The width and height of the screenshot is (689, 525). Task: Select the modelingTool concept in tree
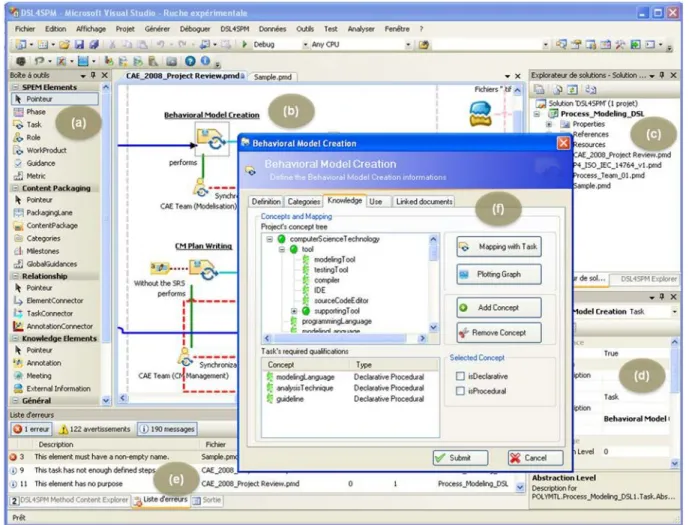coord(334,260)
